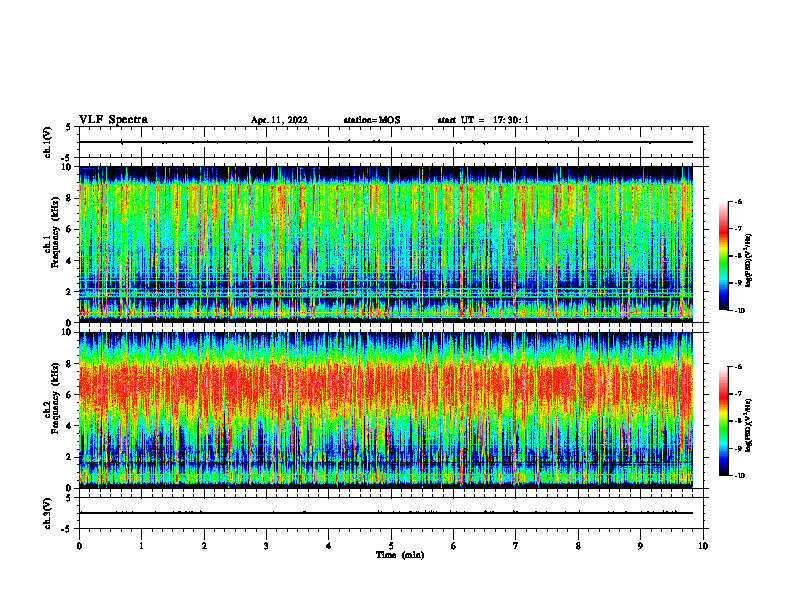
Task: Click the ch.1 frequency axis "8" tick
Action: point(70,198)
